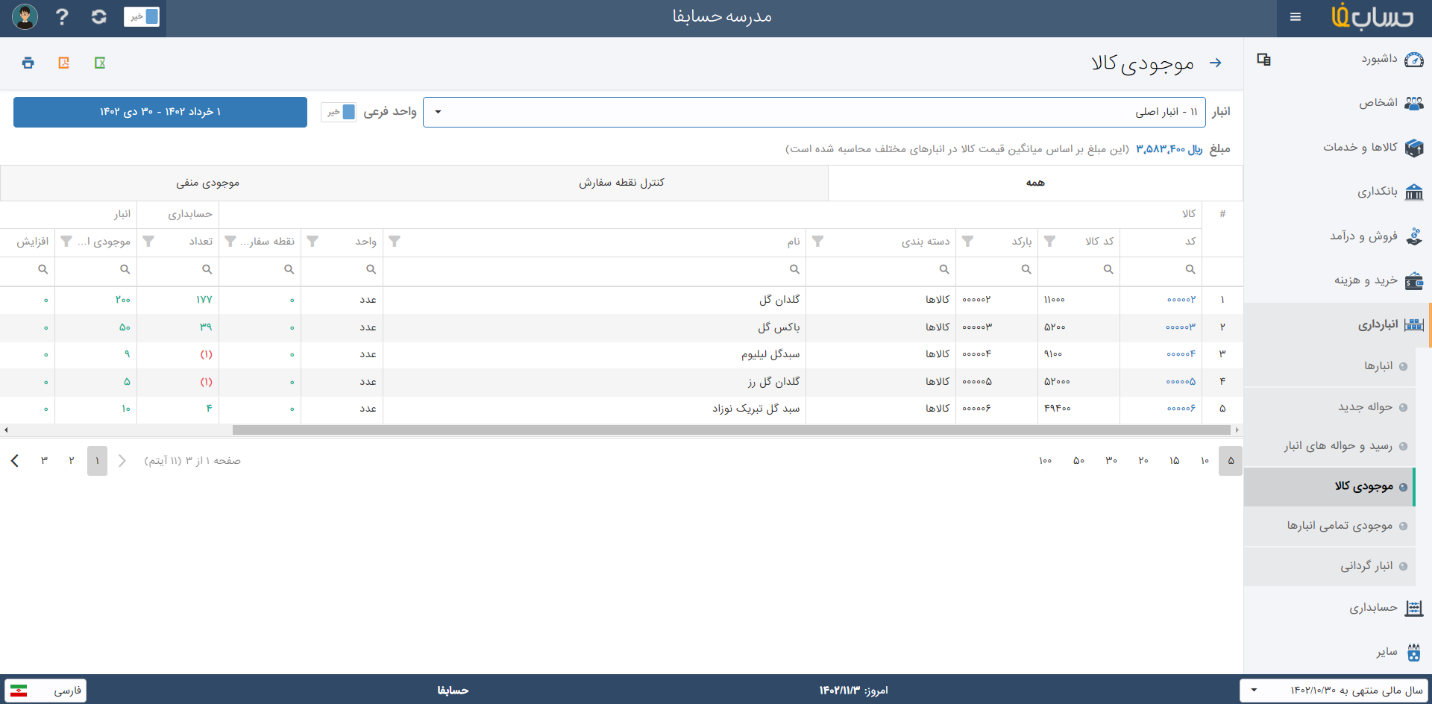Set page size to ۱۰ items

pos(1204,460)
